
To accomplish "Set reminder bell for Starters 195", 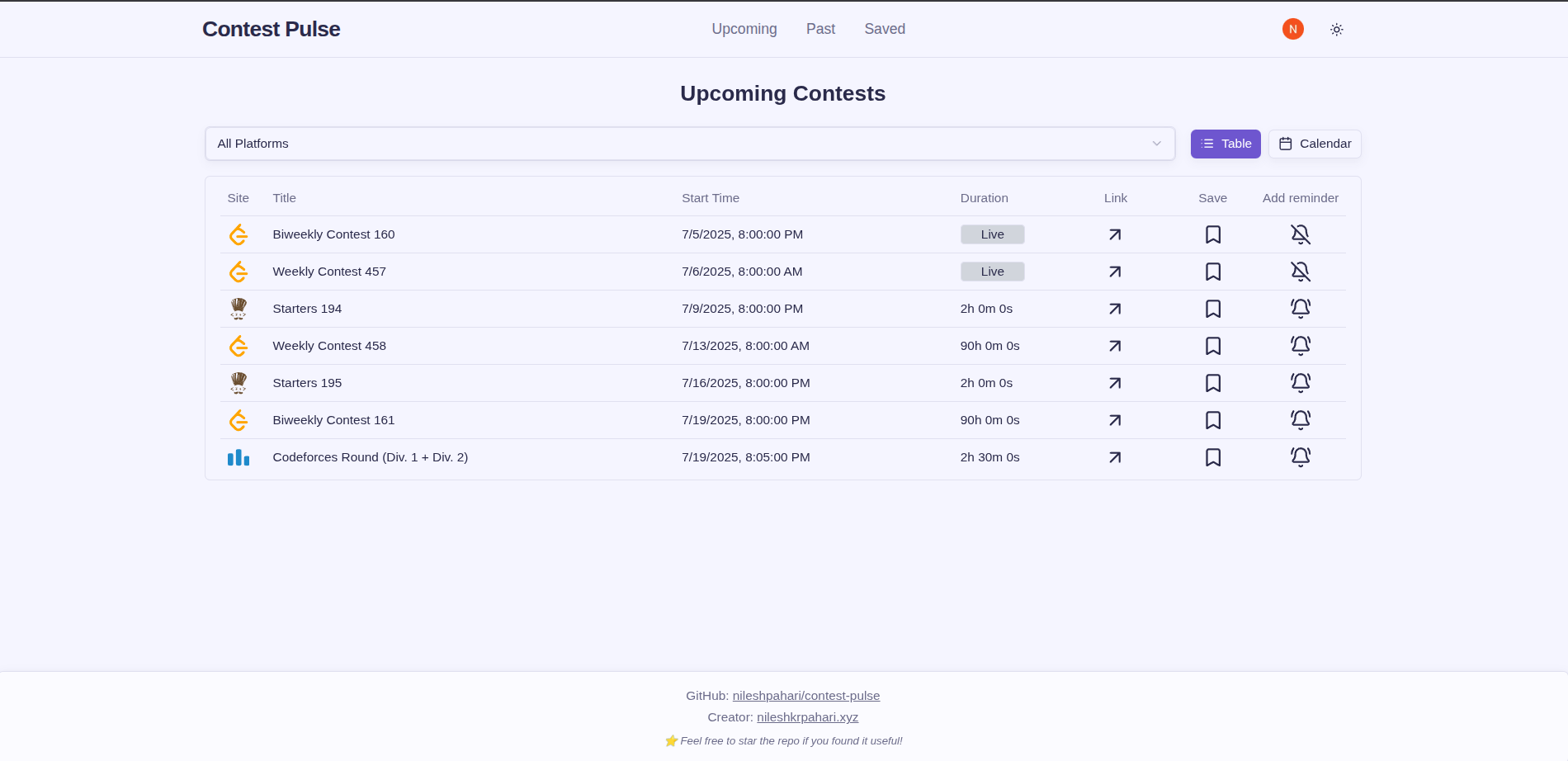I will coord(1301,383).
